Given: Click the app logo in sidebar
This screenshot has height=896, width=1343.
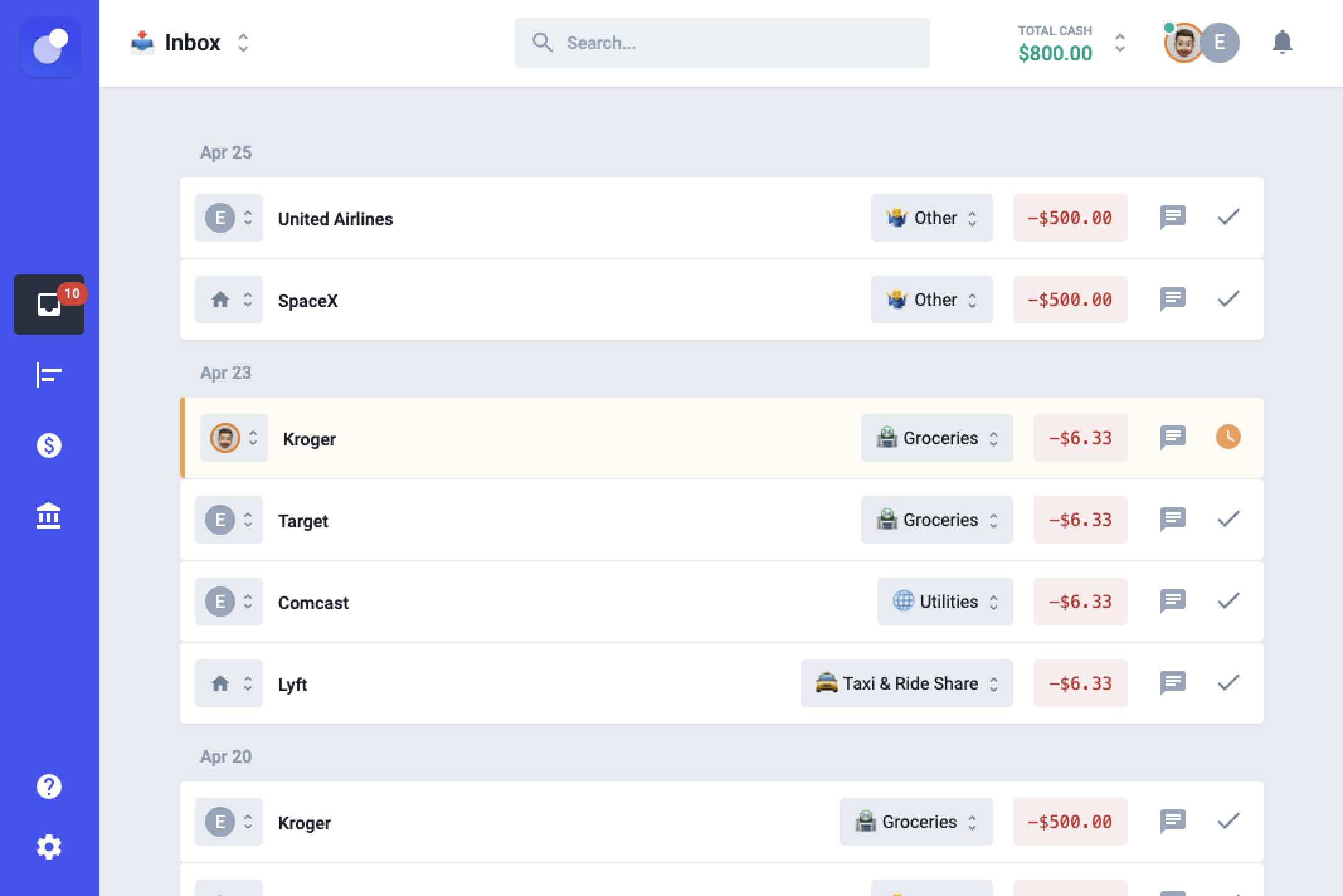Looking at the screenshot, I should pos(50,47).
